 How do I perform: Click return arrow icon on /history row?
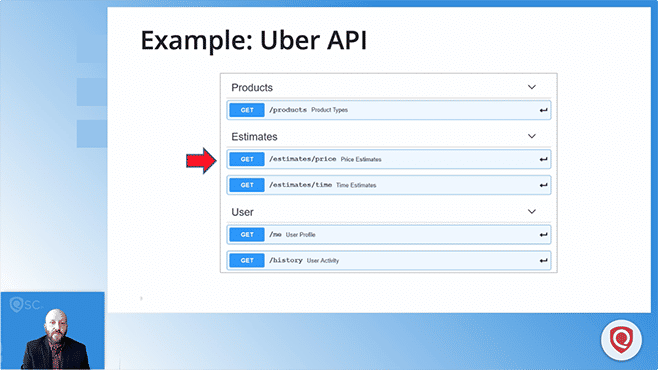543,261
